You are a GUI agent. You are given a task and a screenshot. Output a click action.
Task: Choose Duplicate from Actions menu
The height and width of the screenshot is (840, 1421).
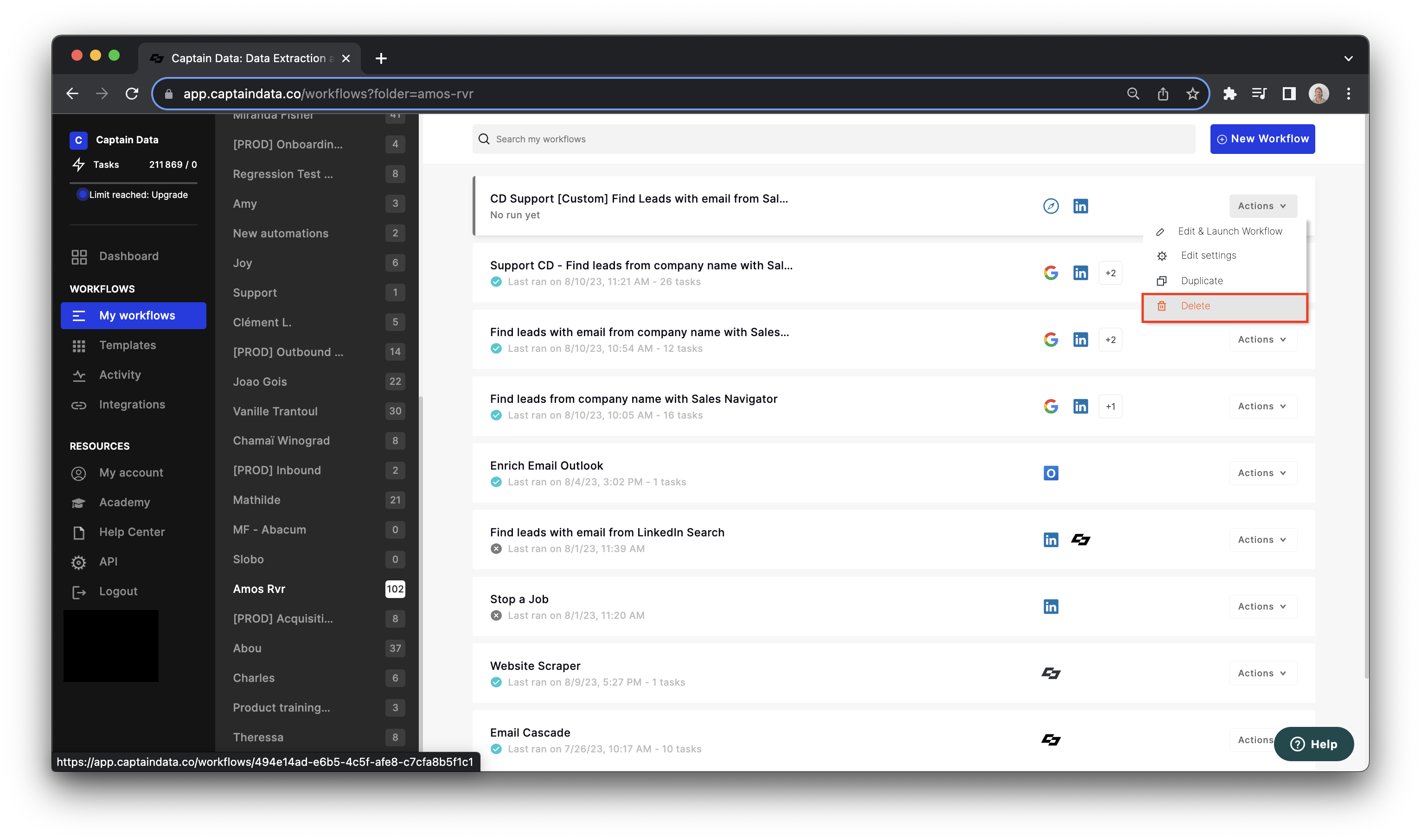[x=1223, y=281]
